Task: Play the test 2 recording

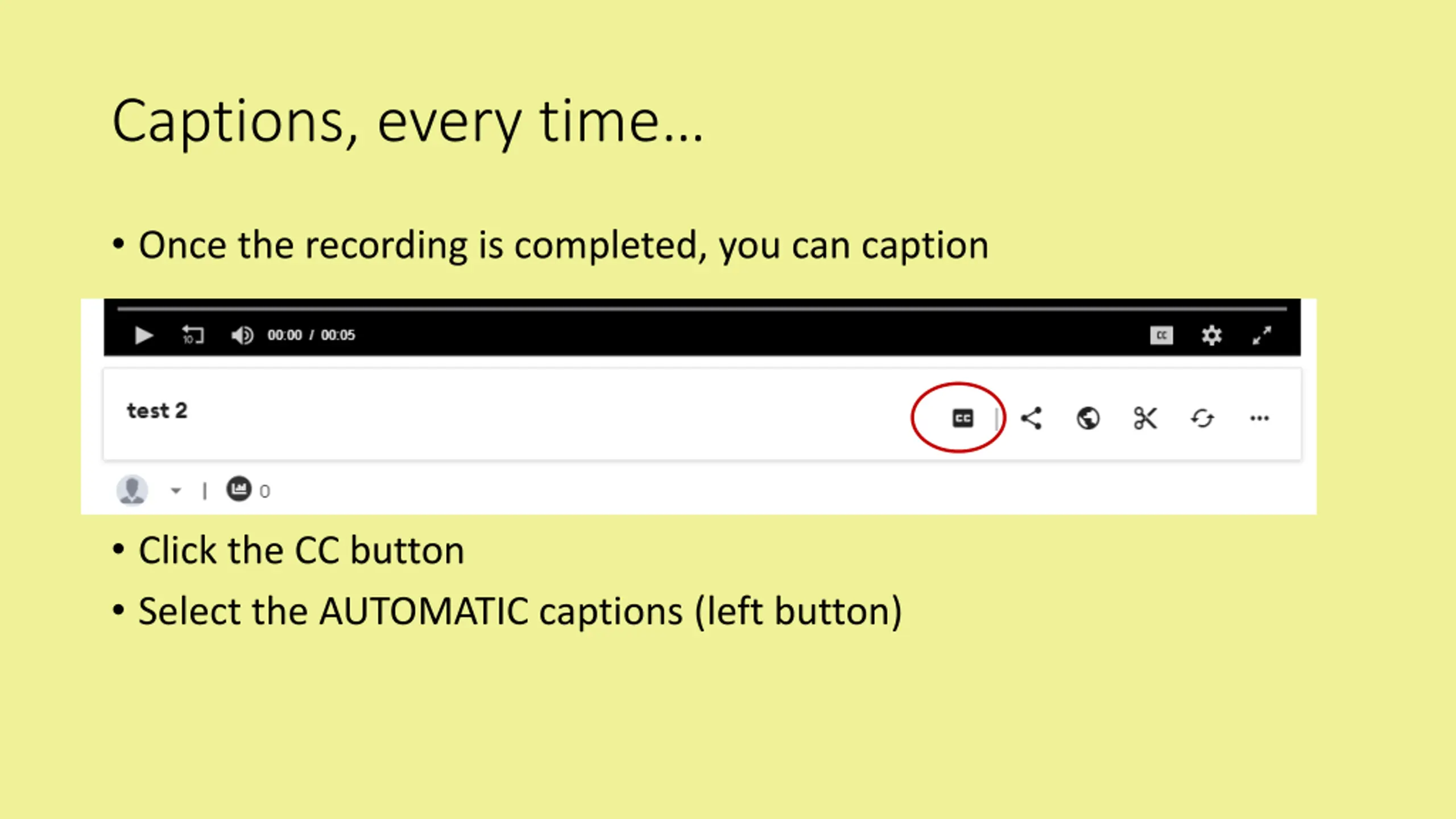Action: click(144, 336)
